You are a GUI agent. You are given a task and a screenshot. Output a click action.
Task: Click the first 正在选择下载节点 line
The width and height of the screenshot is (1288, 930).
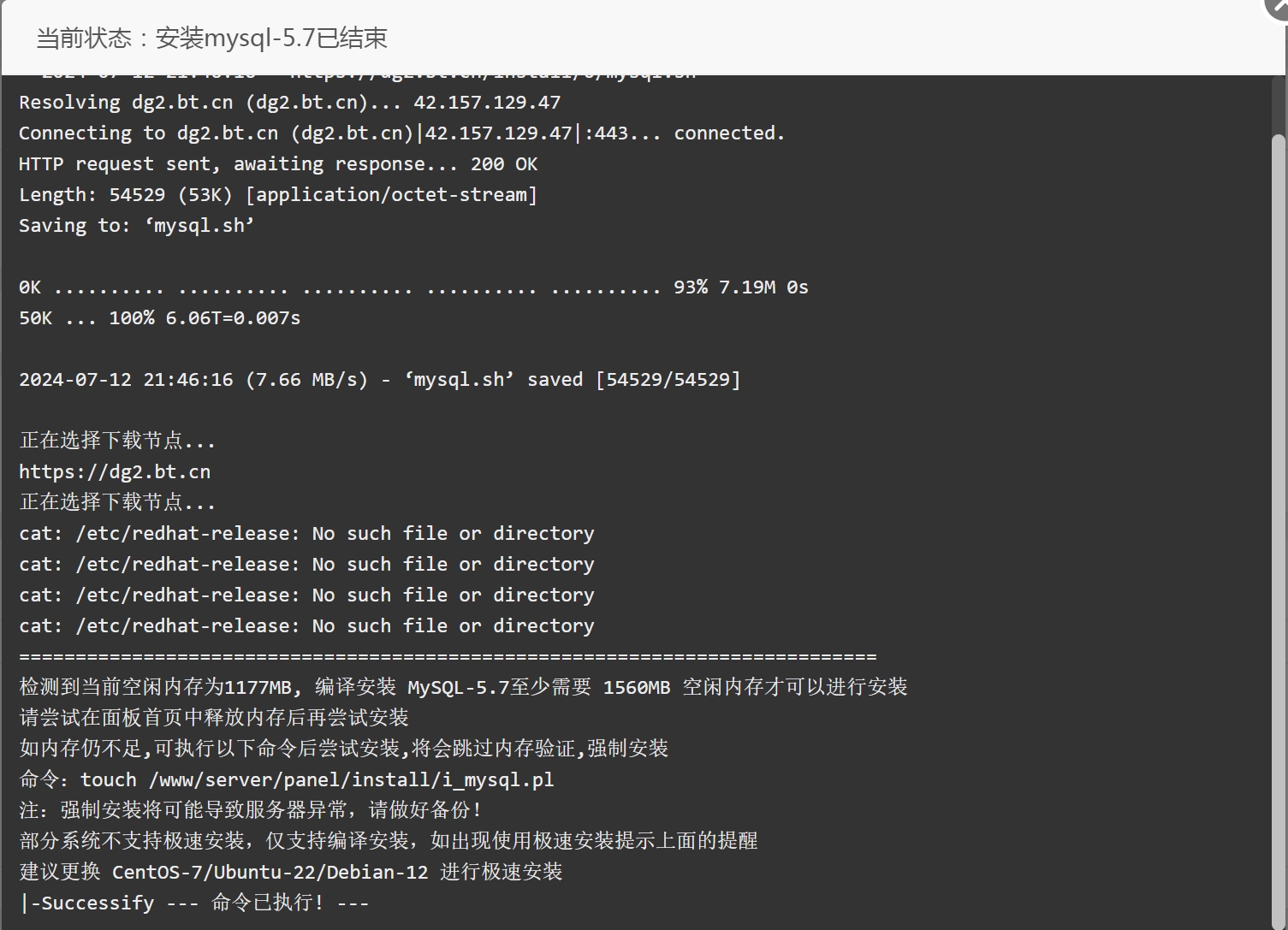pos(117,441)
